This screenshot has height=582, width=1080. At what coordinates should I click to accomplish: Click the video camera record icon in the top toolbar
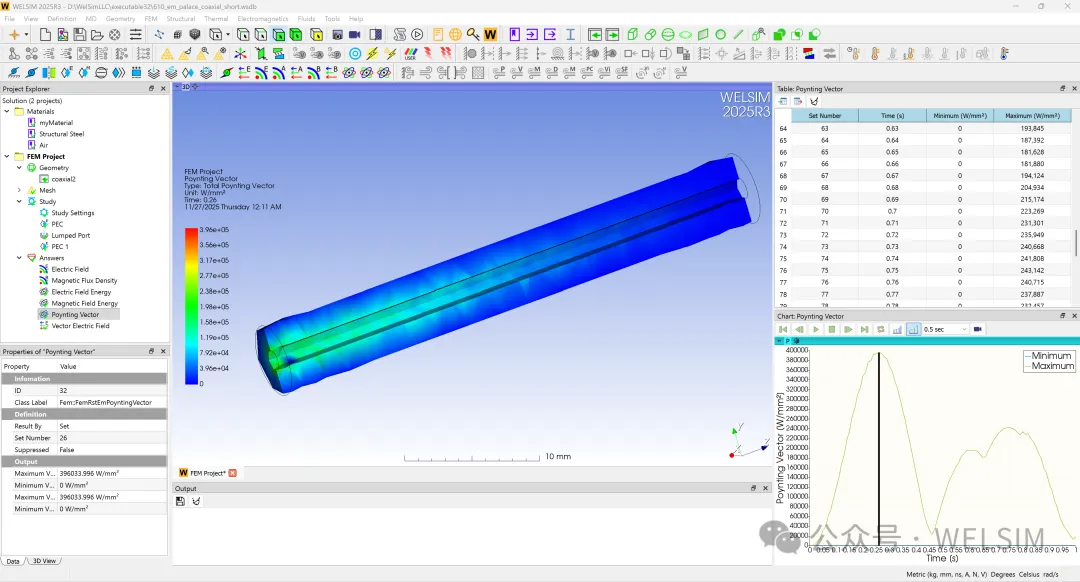coord(355,34)
